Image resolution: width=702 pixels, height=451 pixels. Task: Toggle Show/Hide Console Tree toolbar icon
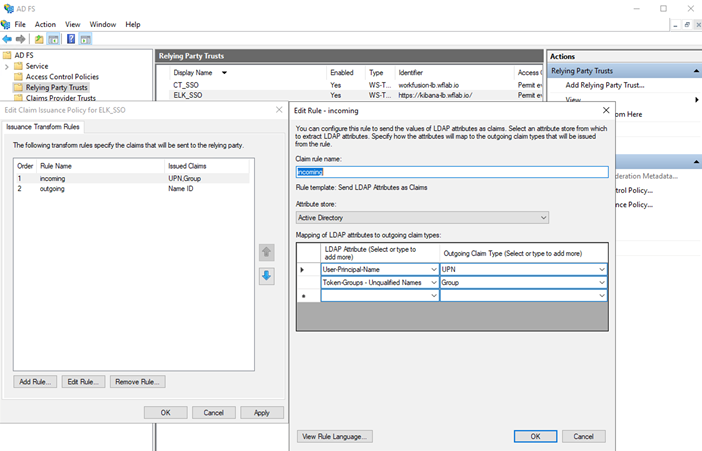point(53,39)
